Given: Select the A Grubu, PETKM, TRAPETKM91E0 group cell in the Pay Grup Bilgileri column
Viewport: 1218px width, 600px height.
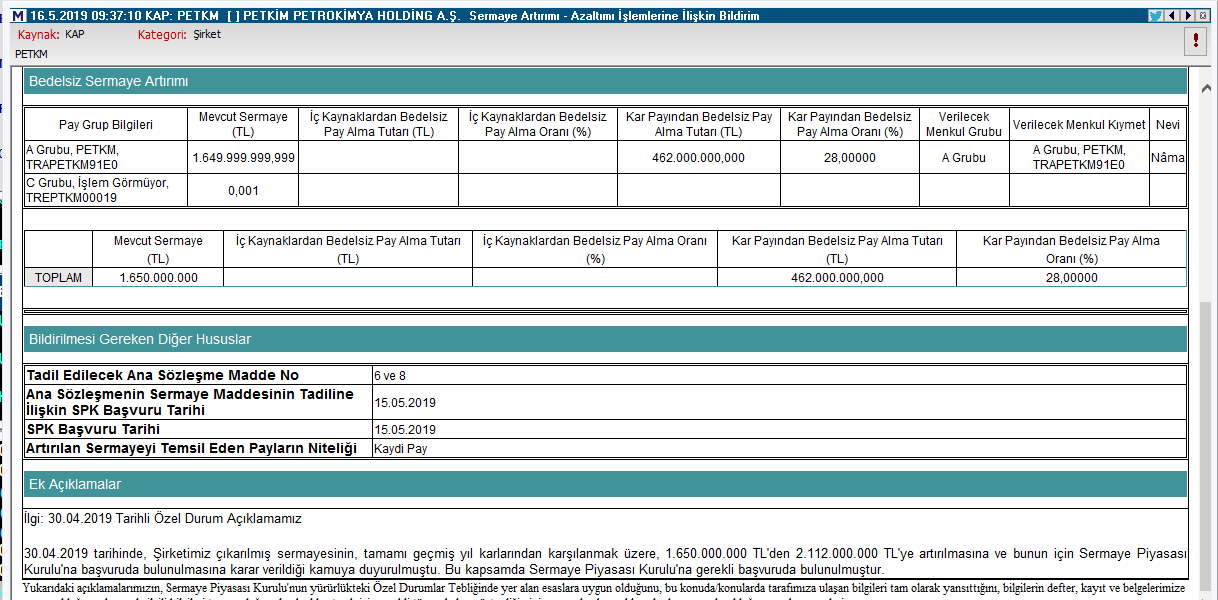Looking at the screenshot, I should 106,157.
